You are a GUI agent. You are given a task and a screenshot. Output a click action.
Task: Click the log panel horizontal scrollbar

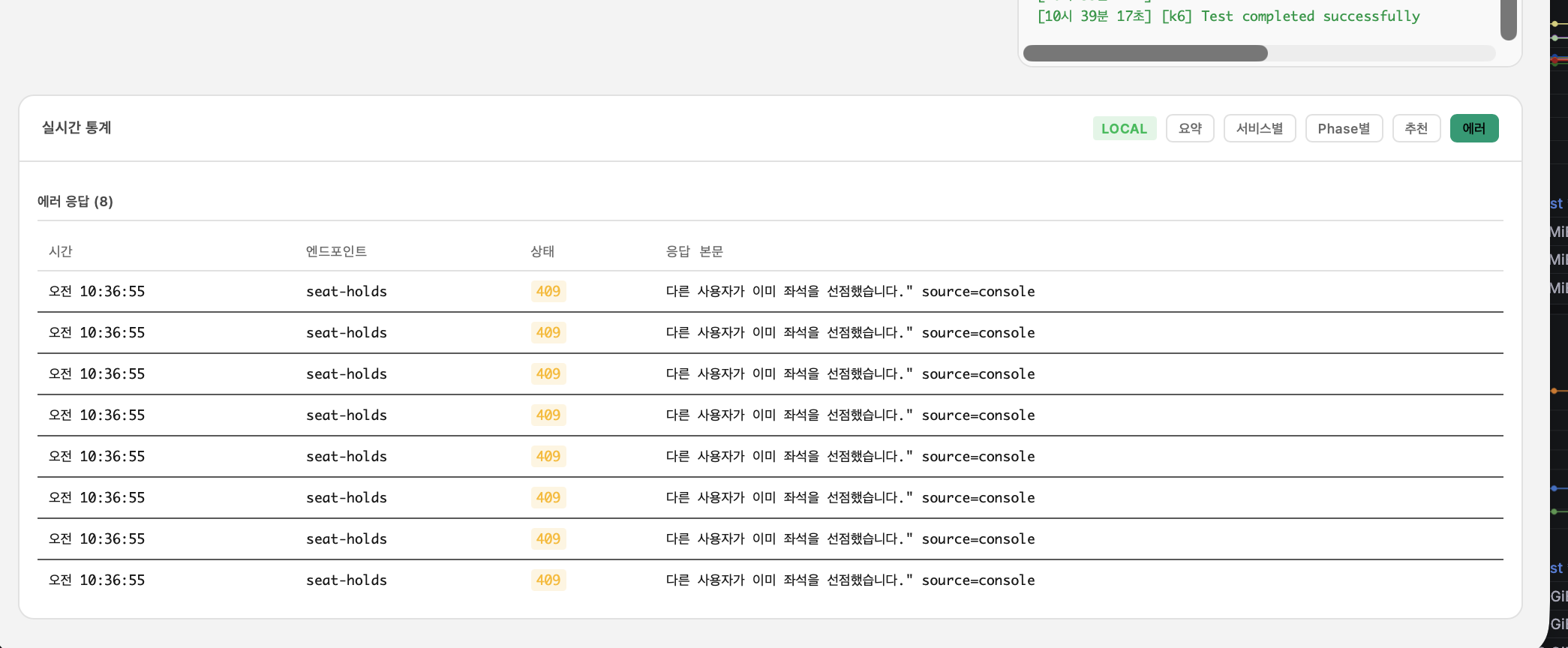pos(1145,53)
